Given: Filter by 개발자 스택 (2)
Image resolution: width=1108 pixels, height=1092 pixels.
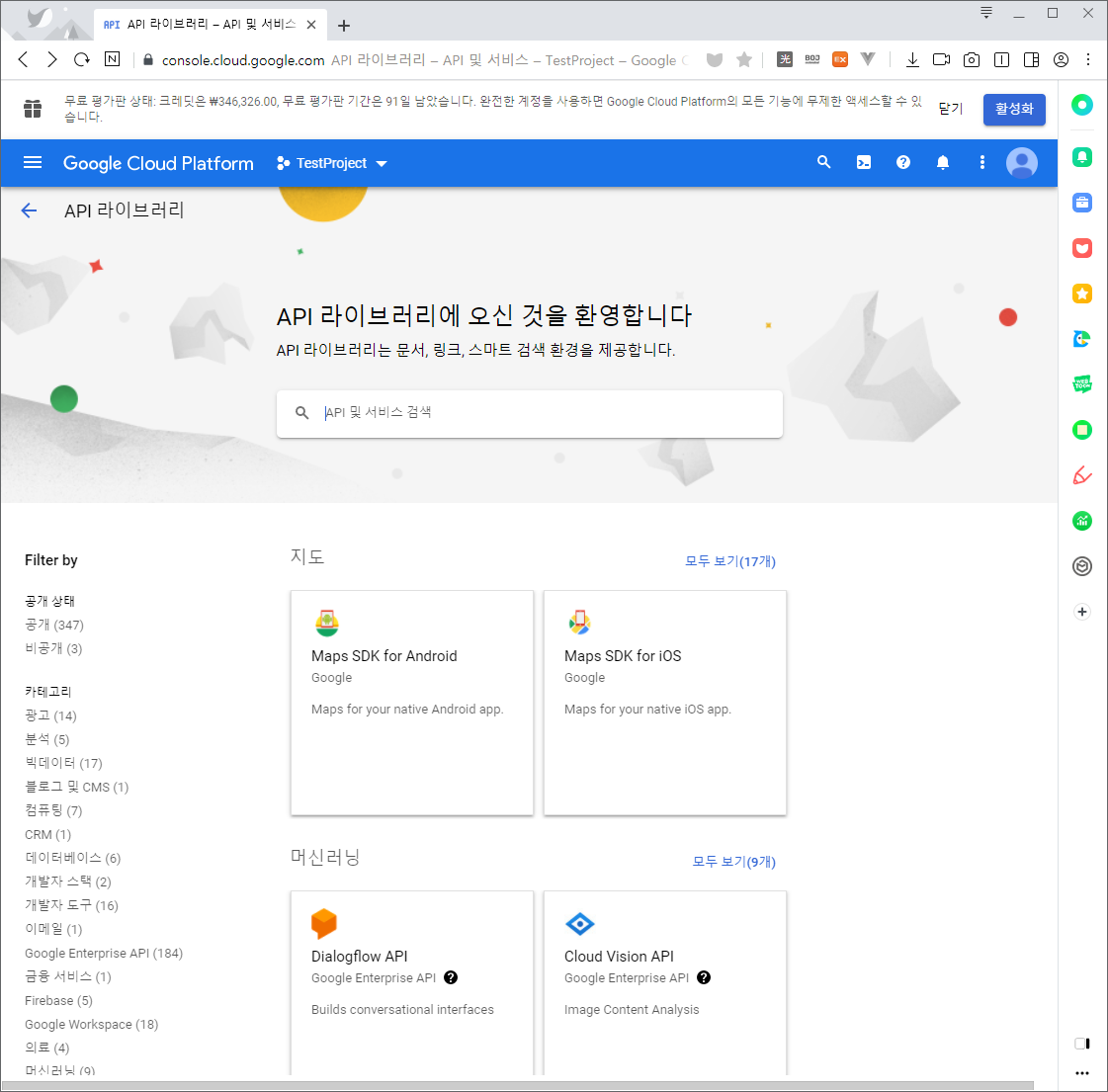Looking at the screenshot, I should tap(68, 882).
